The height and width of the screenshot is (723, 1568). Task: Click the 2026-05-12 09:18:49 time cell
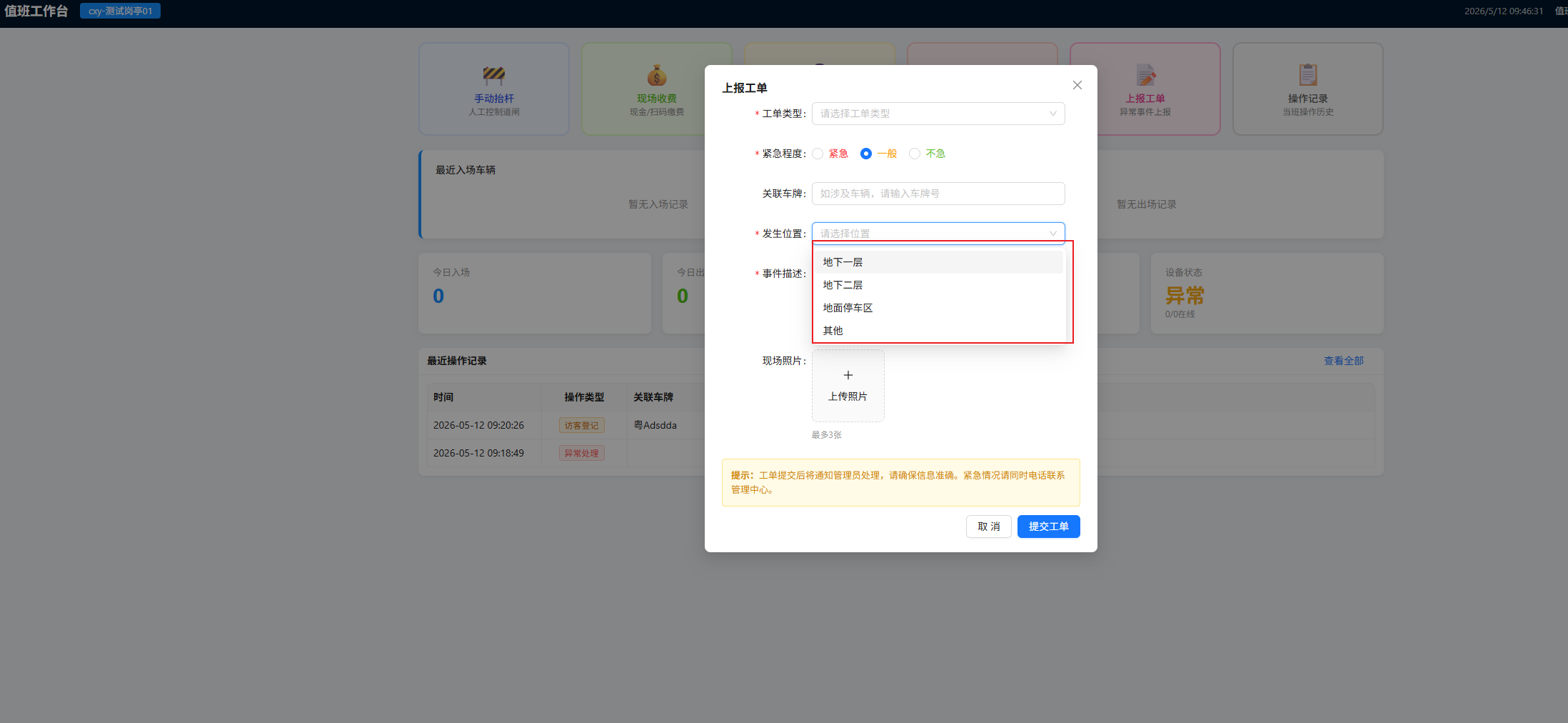click(x=479, y=453)
